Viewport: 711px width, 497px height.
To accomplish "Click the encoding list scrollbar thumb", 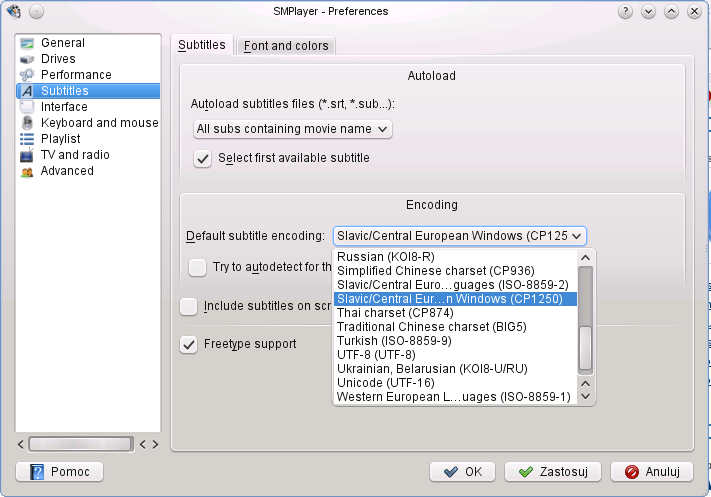I will pos(585,348).
